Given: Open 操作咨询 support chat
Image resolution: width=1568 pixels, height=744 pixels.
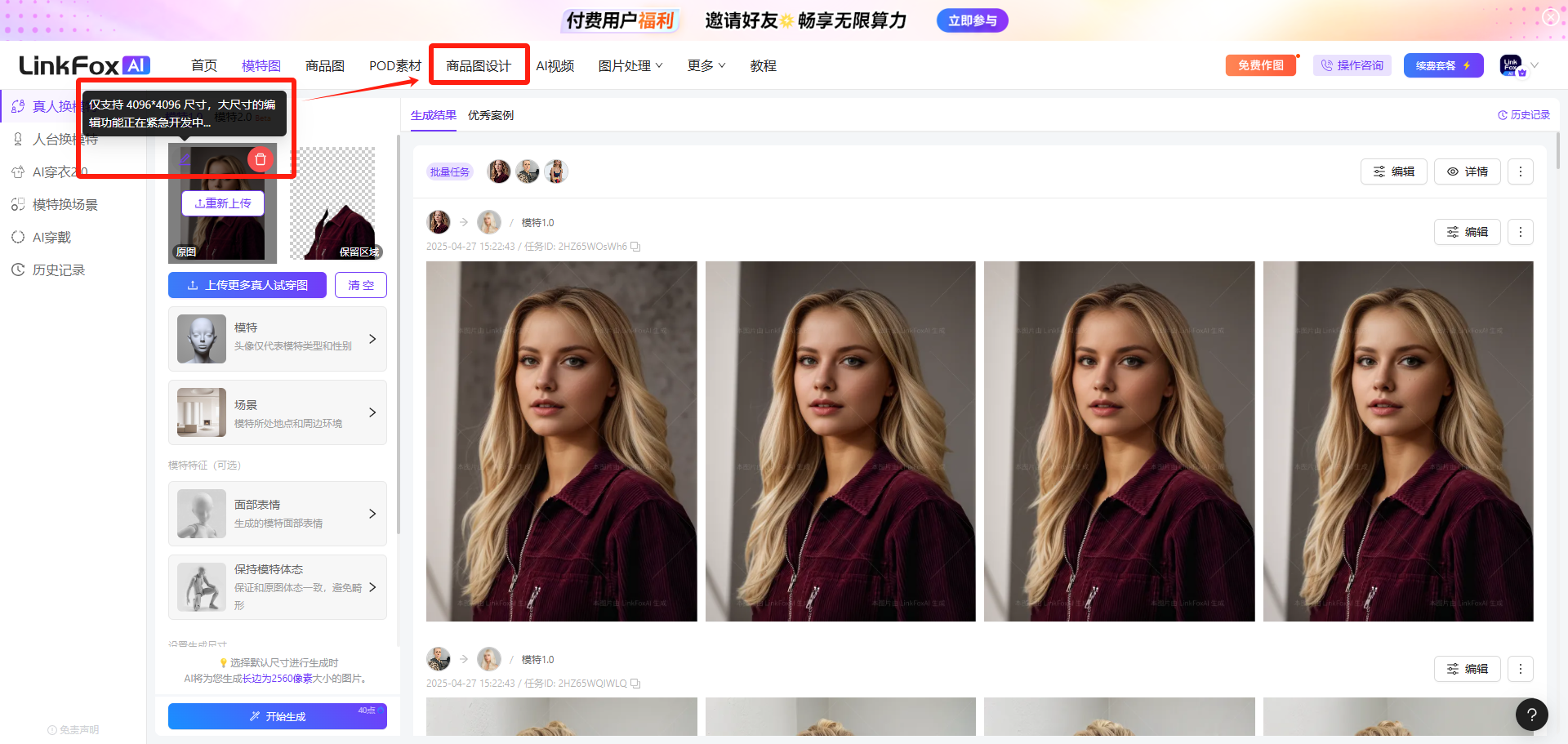Looking at the screenshot, I should click(1352, 65).
